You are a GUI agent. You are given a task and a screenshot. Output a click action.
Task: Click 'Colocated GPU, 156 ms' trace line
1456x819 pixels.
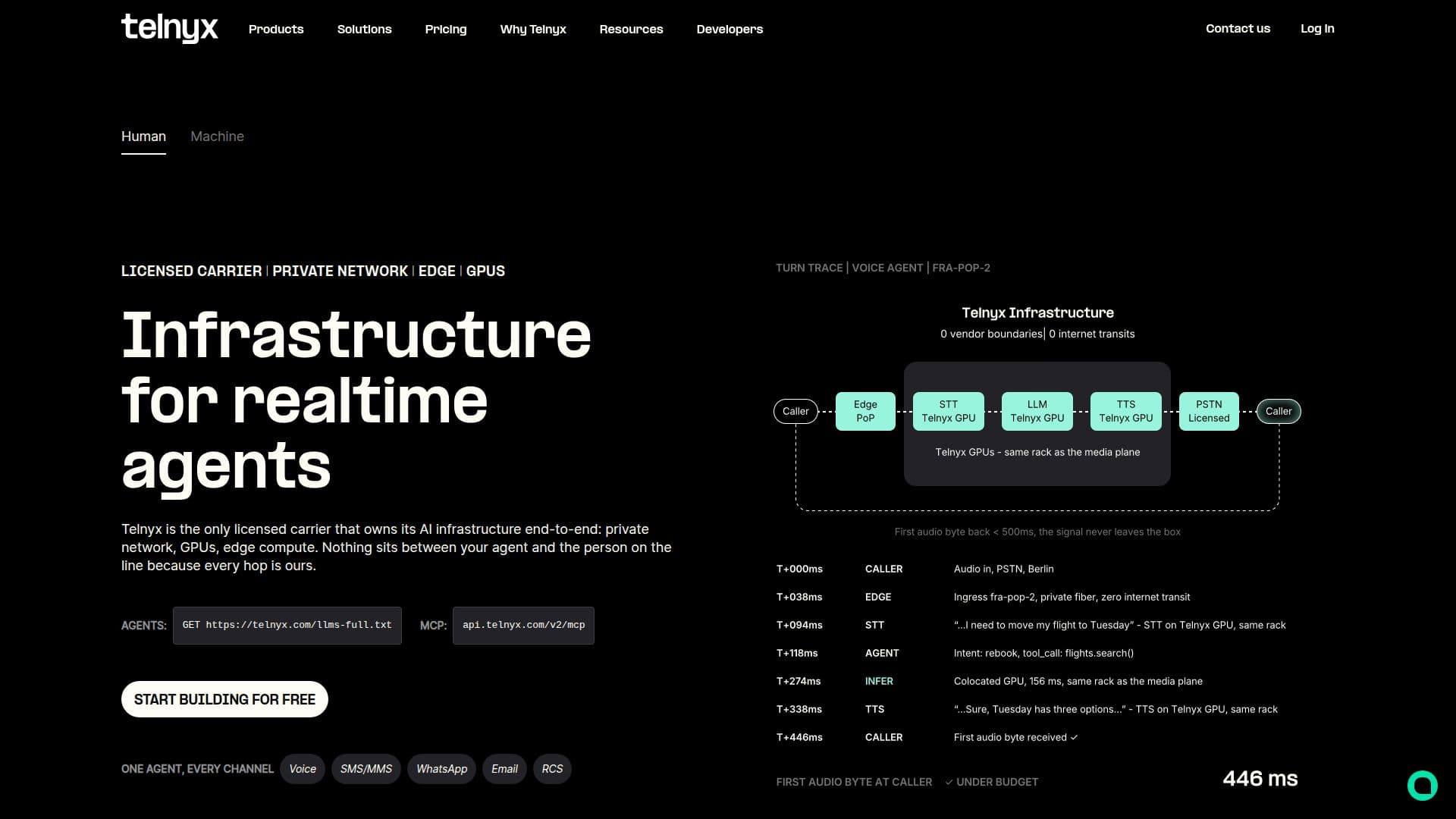pos(1078,681)
